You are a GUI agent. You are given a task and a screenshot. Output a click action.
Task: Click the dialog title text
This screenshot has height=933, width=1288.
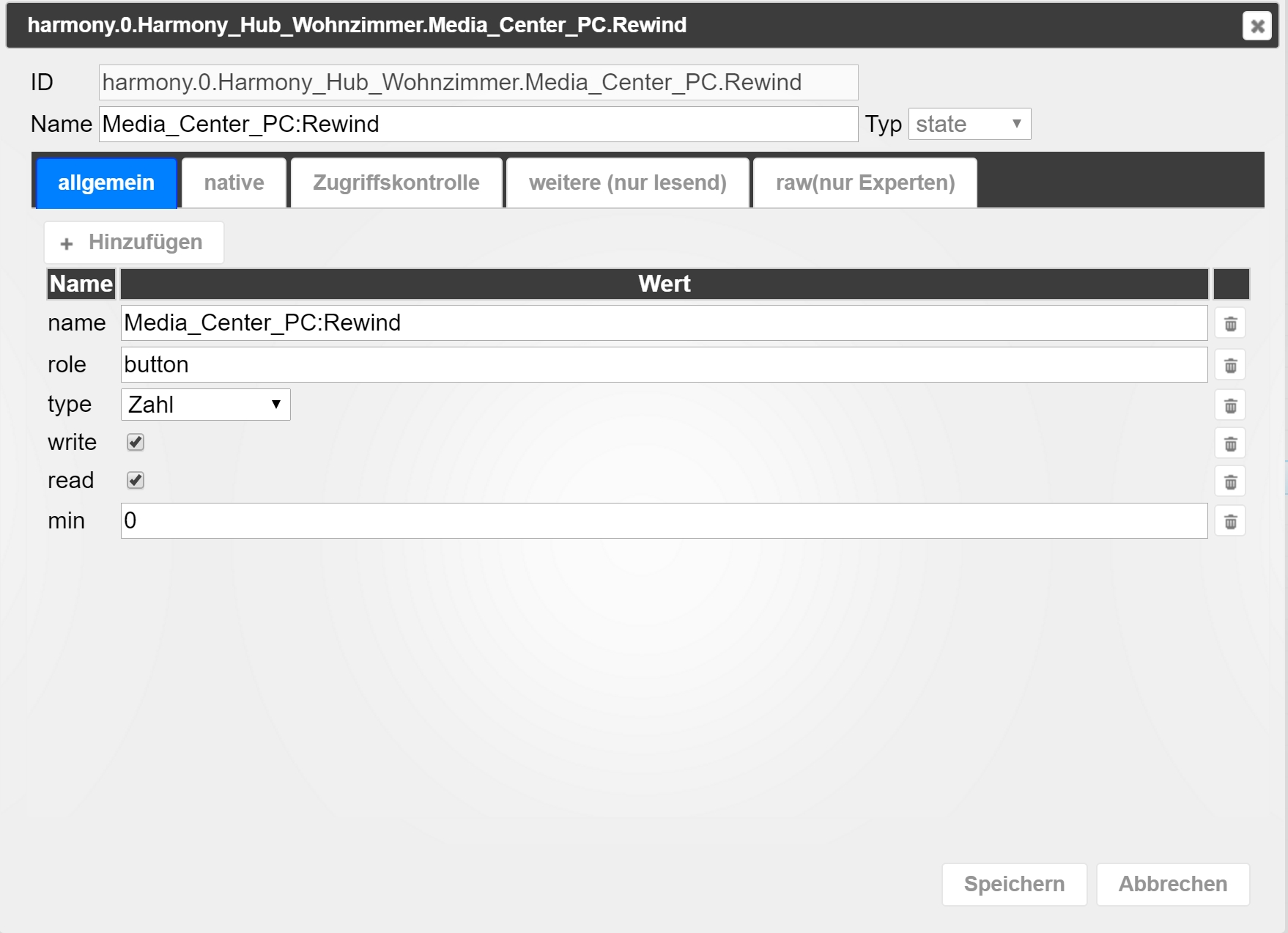click(357, 25)
